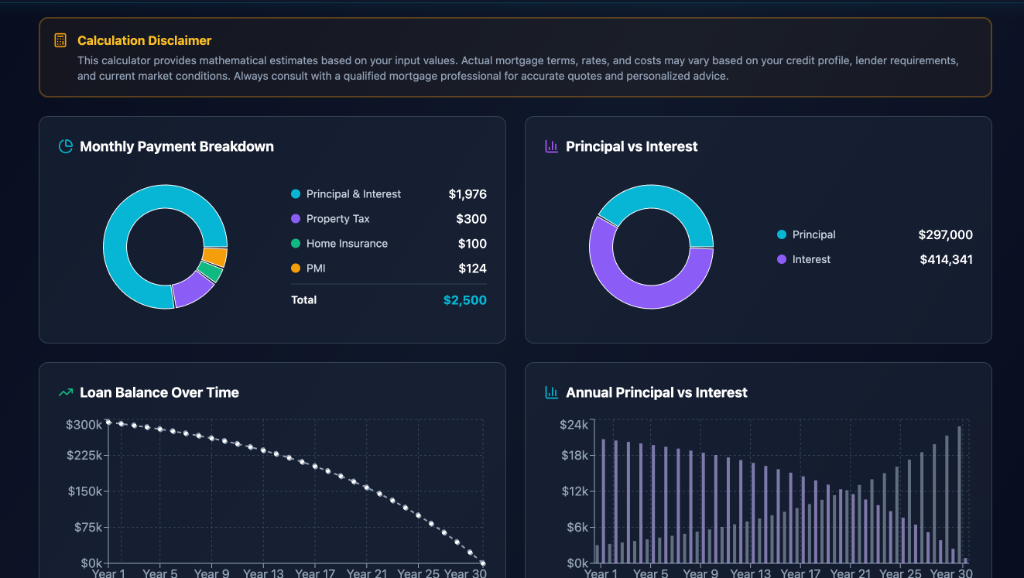
Task: Click the $75k axis label
Action: [88, 527]
